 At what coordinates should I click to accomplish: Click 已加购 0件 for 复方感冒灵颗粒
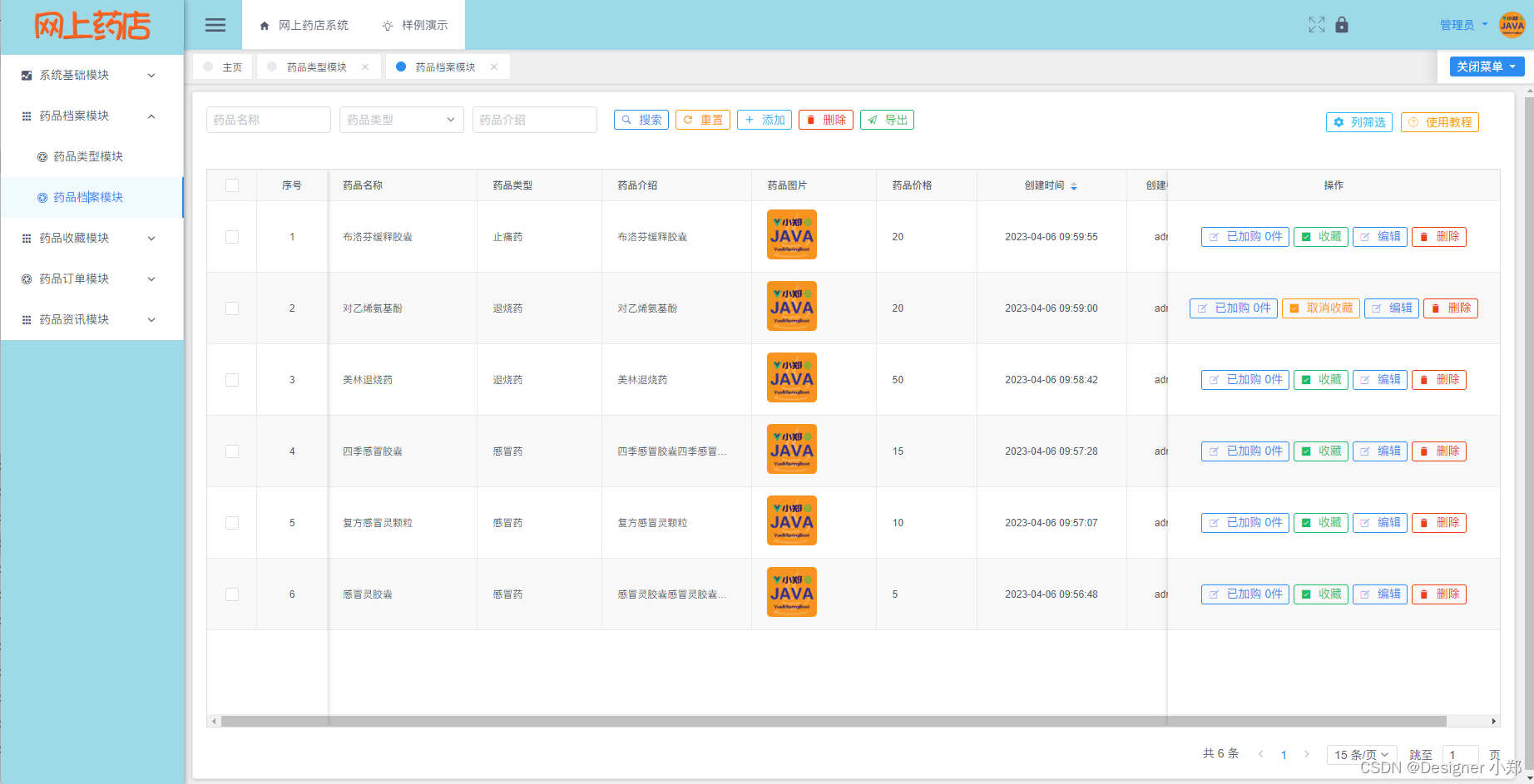(1245, 523)
